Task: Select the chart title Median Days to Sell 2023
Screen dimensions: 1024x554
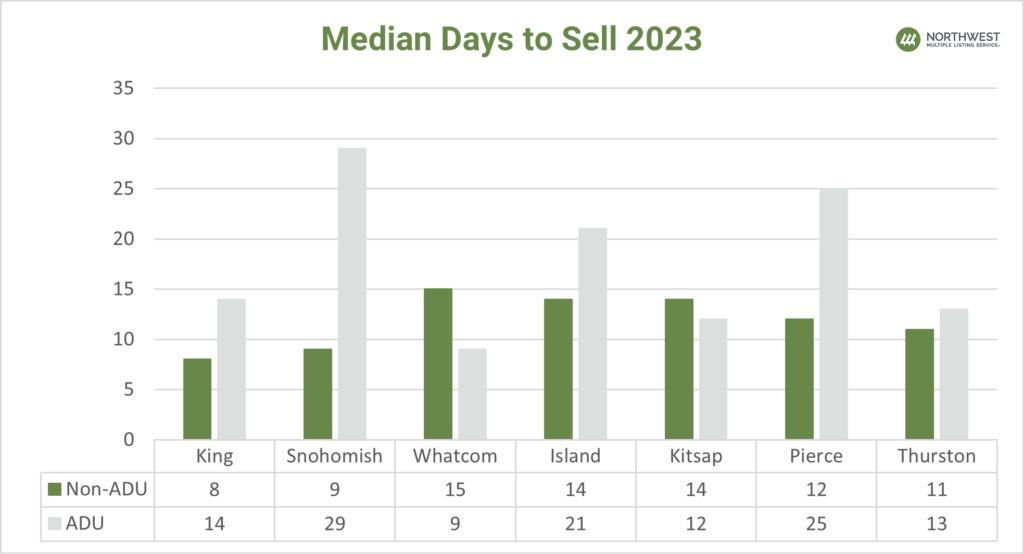Action: pos(511,39)
